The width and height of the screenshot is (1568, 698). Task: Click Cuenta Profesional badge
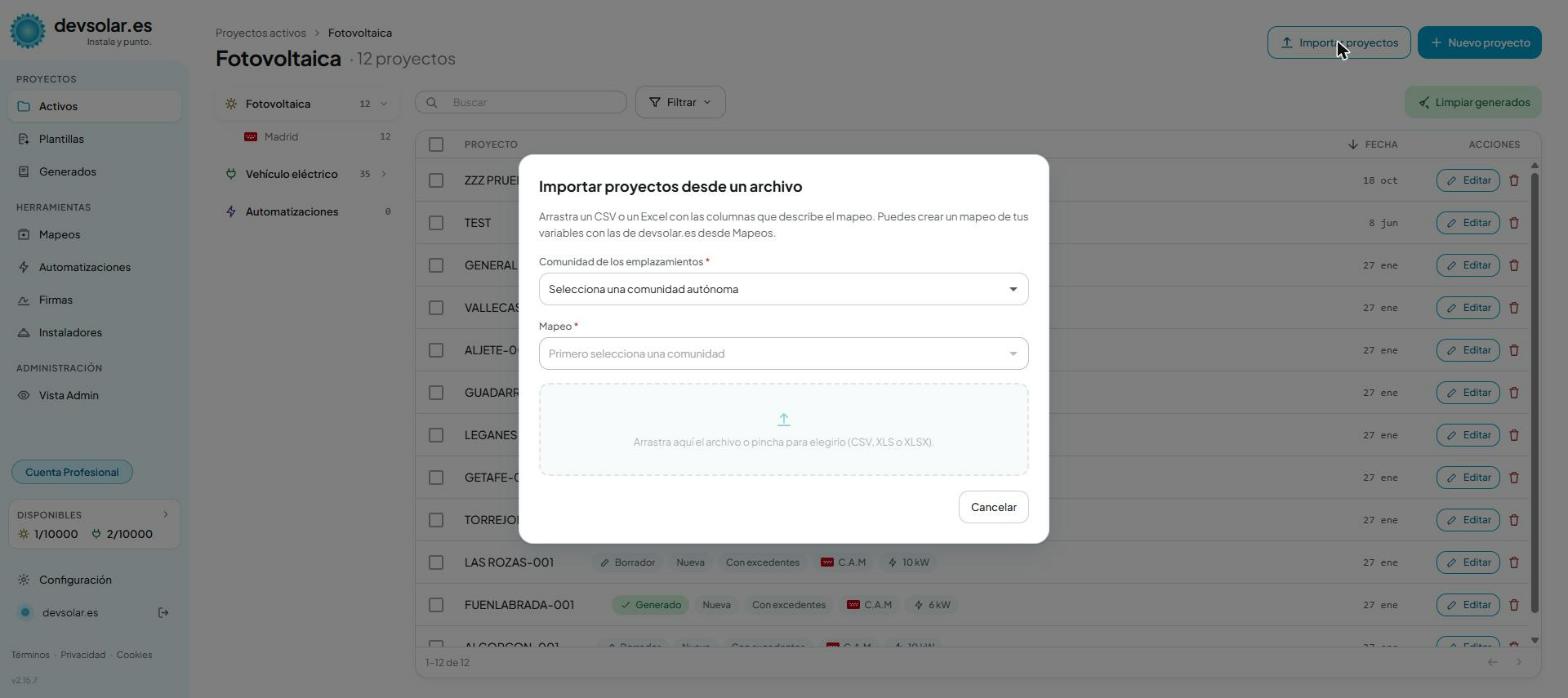click(x=72, y=472)
